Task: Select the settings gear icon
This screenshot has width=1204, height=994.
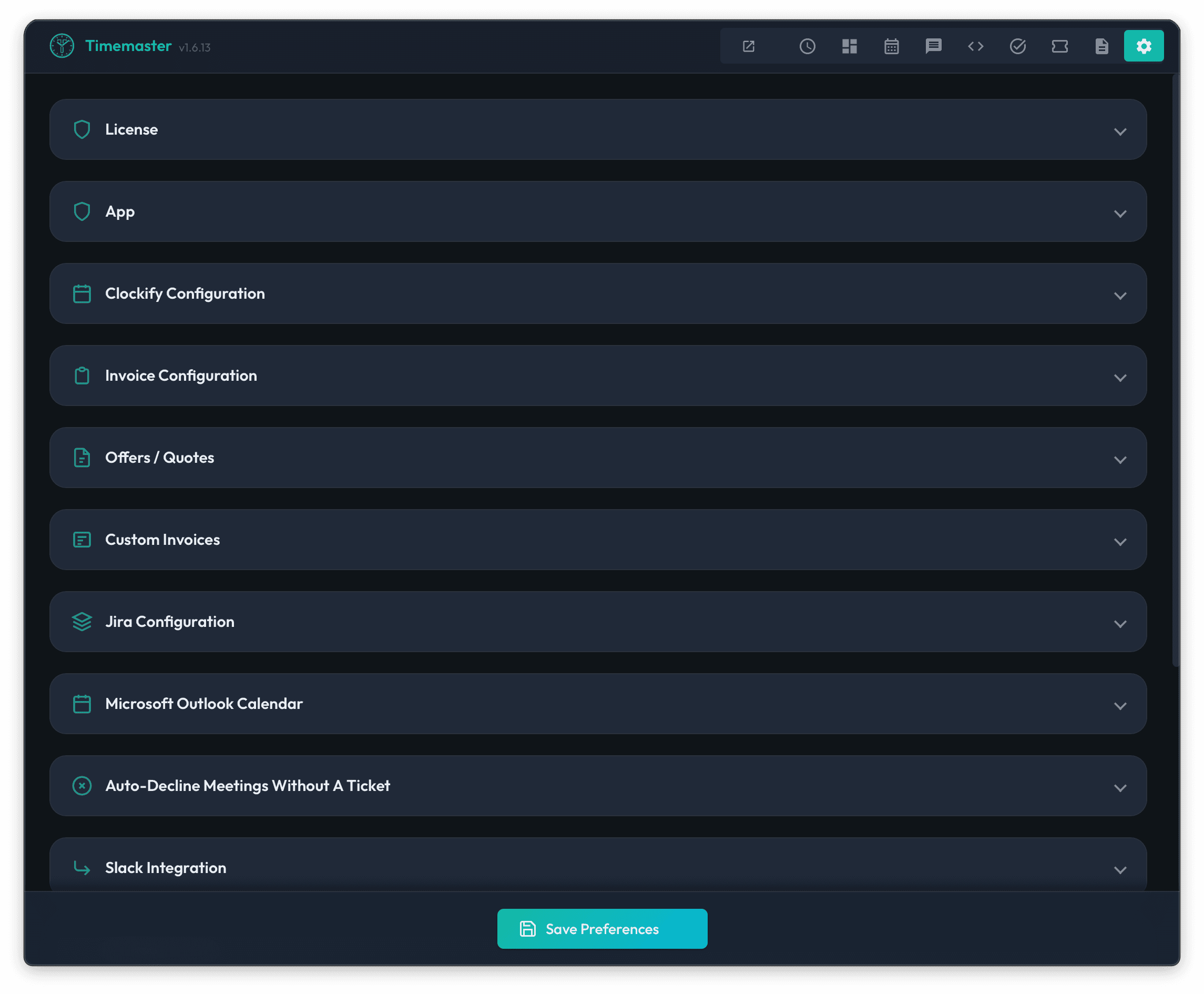Action: pyautogui.click(x=1144, y=46)
